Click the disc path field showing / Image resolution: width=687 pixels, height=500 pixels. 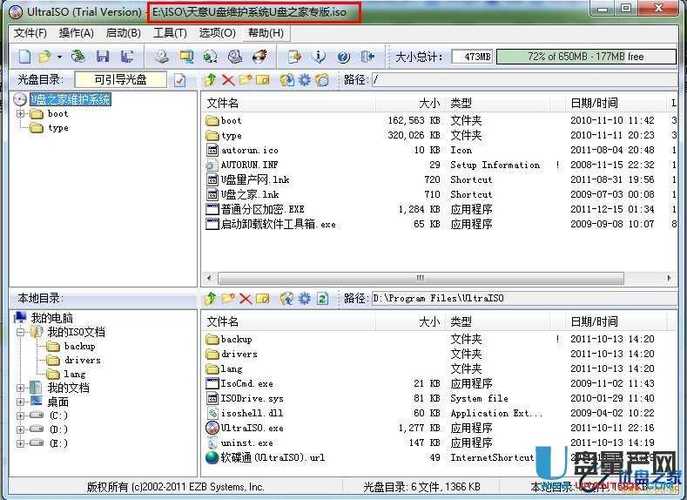coord(524,80)
